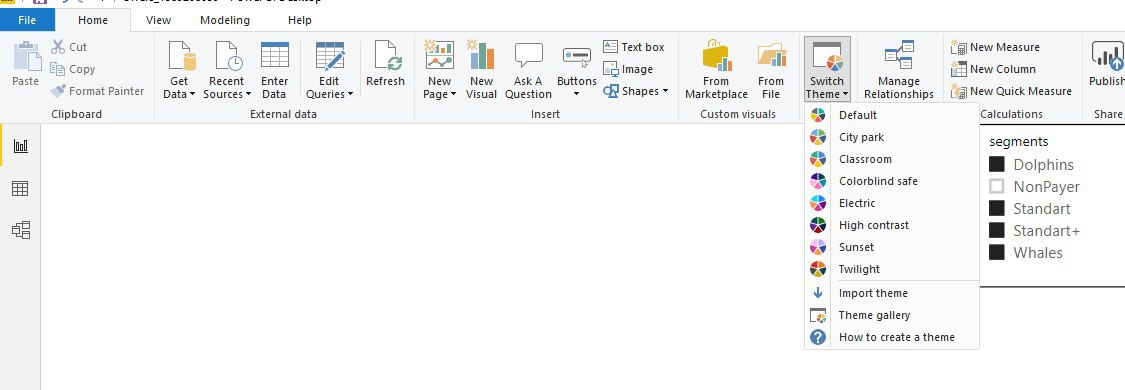This screenshot has height=390, width=1125.
Task: Create a New Column
Action: pos(993,69)
